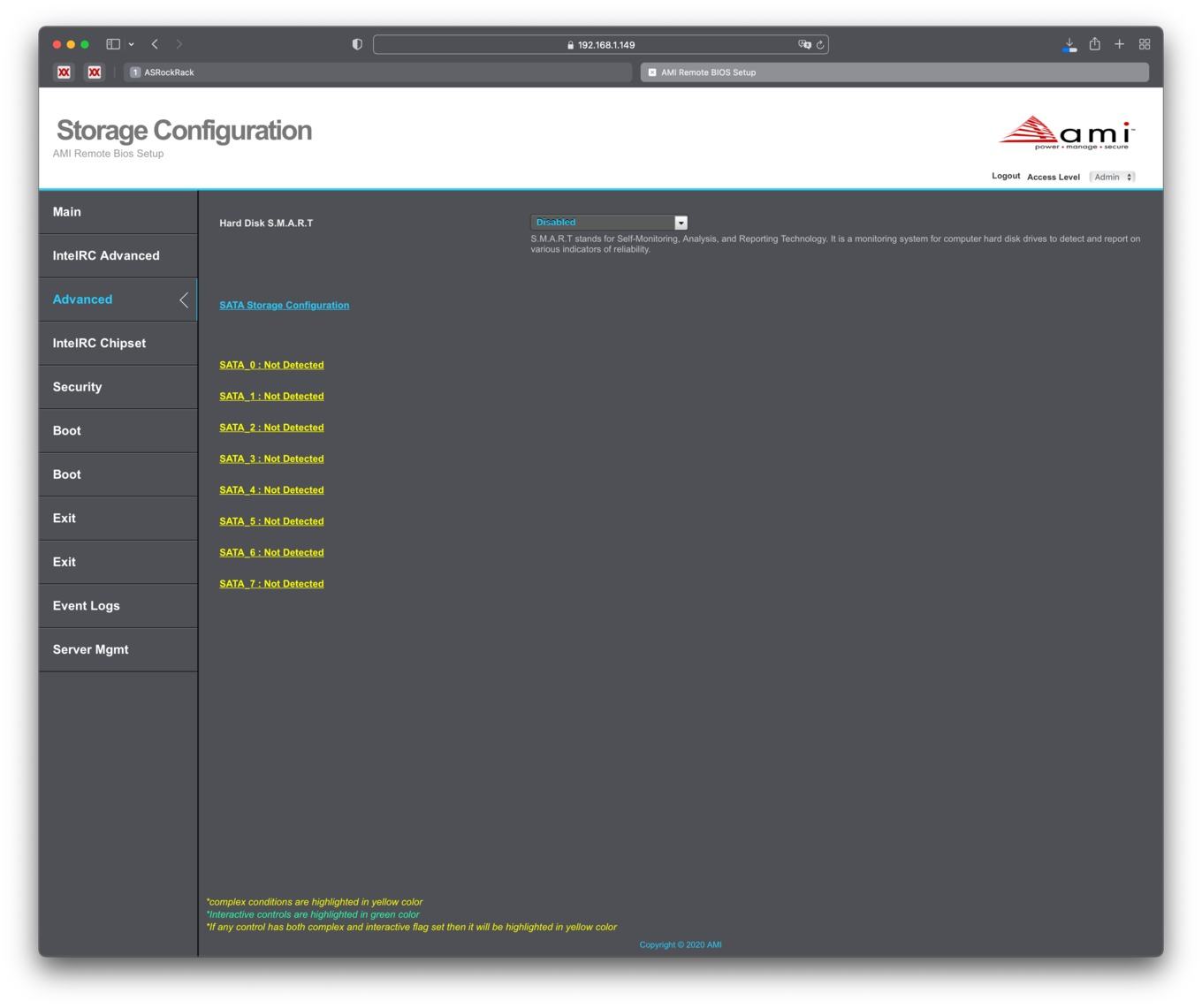
Task: Open the Hard Disk S.M.A.R.T Disabled dropdown
Action: pos(609,223)
